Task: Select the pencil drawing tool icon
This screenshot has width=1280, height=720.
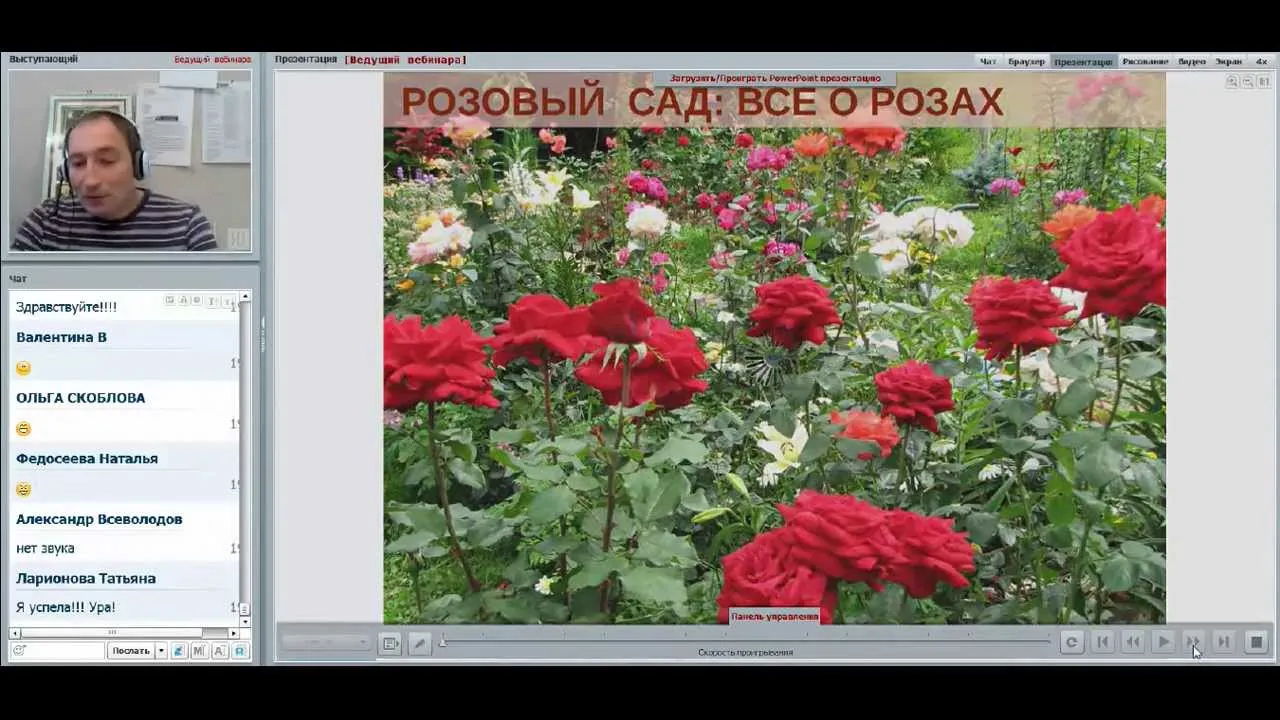Action: tap(419, 644)
